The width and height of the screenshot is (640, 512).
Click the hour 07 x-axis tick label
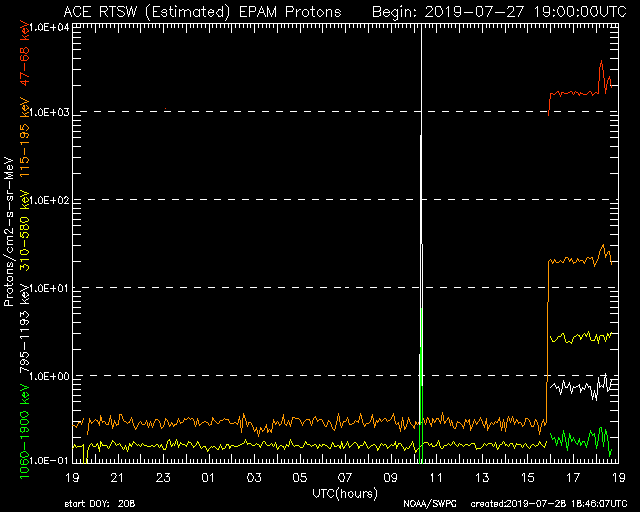pyautogui.click(x=345, y=477)
